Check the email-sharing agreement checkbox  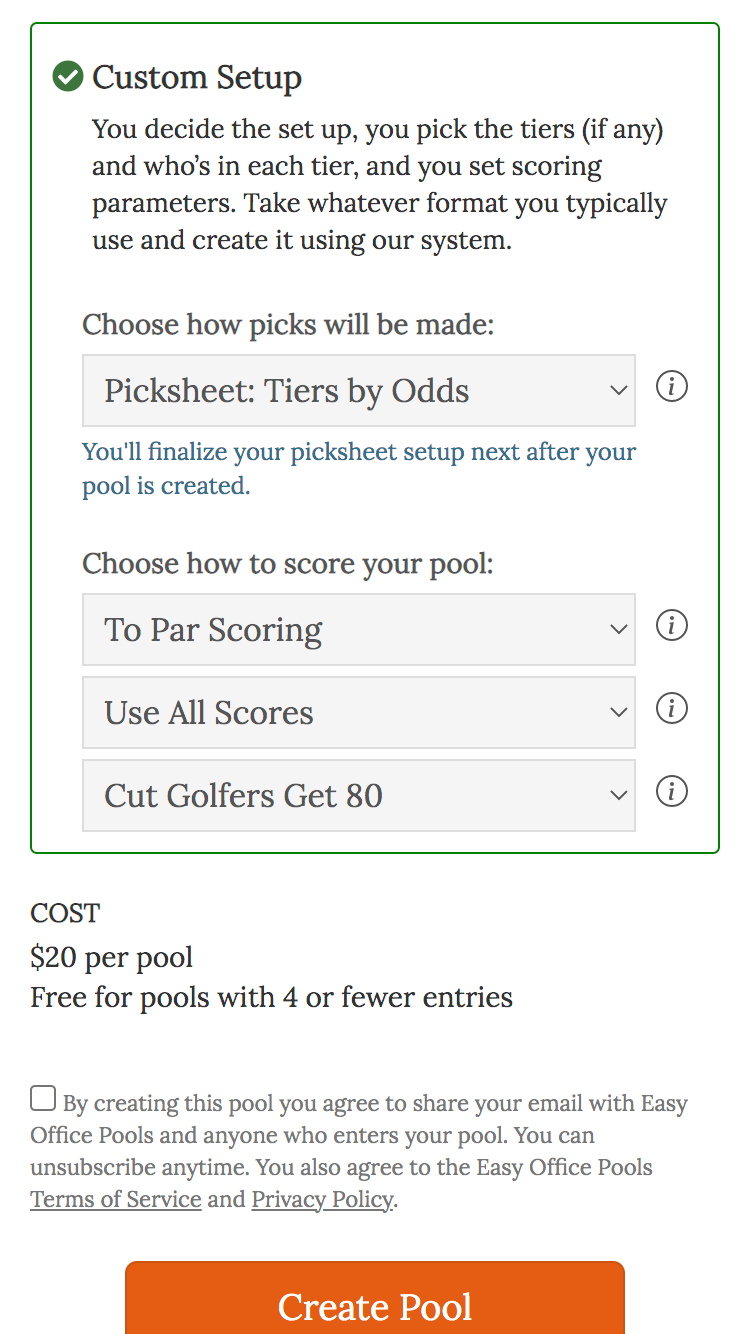(42, 1097)
